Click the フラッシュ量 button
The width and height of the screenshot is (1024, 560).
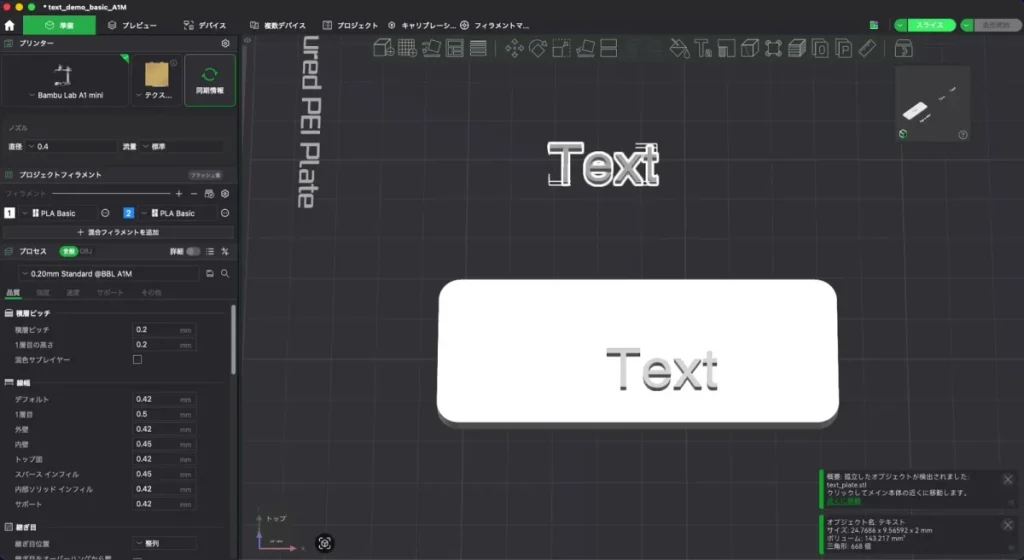click(x=206, y=175)
